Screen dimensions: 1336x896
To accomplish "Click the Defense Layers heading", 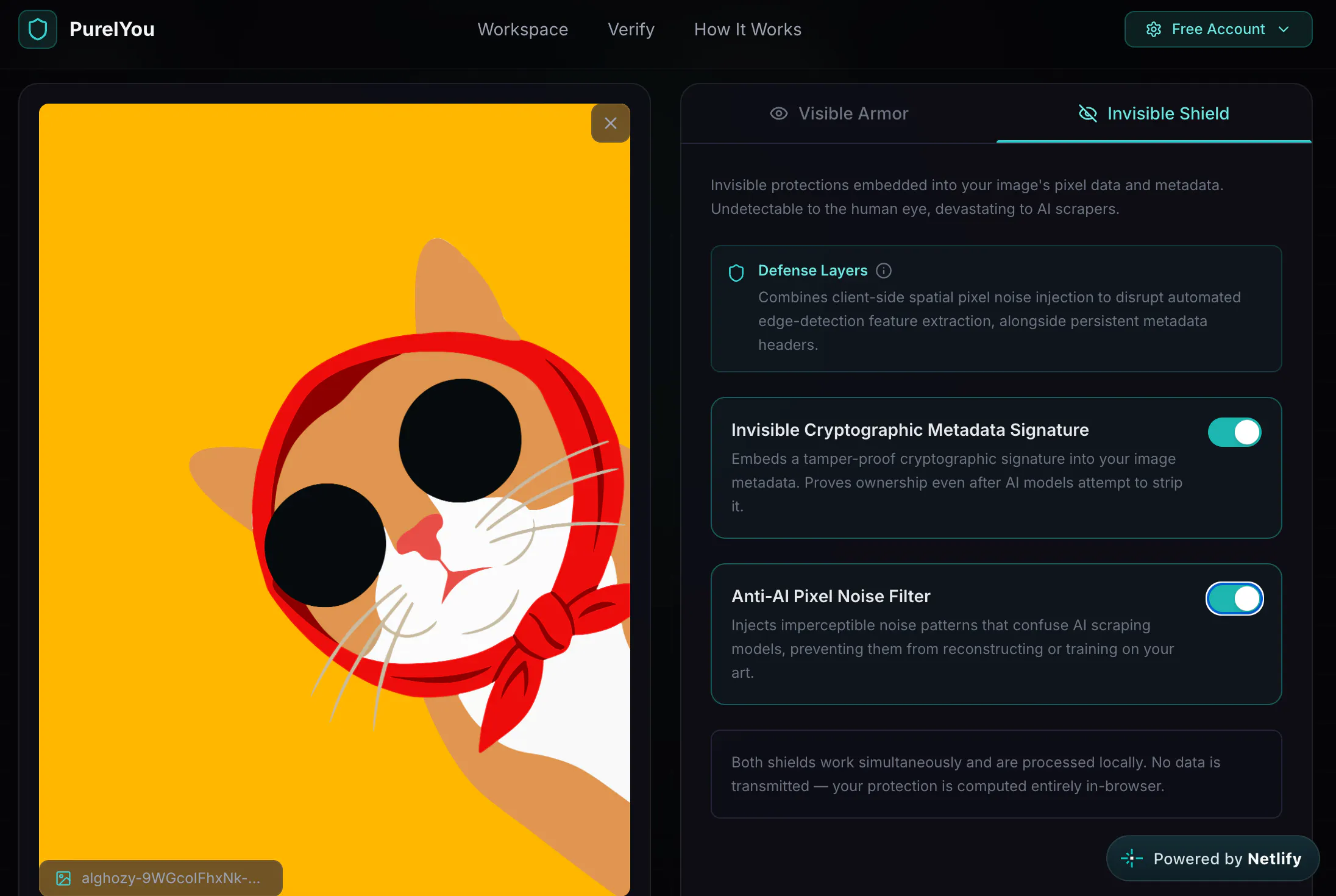I will point(812,271).
